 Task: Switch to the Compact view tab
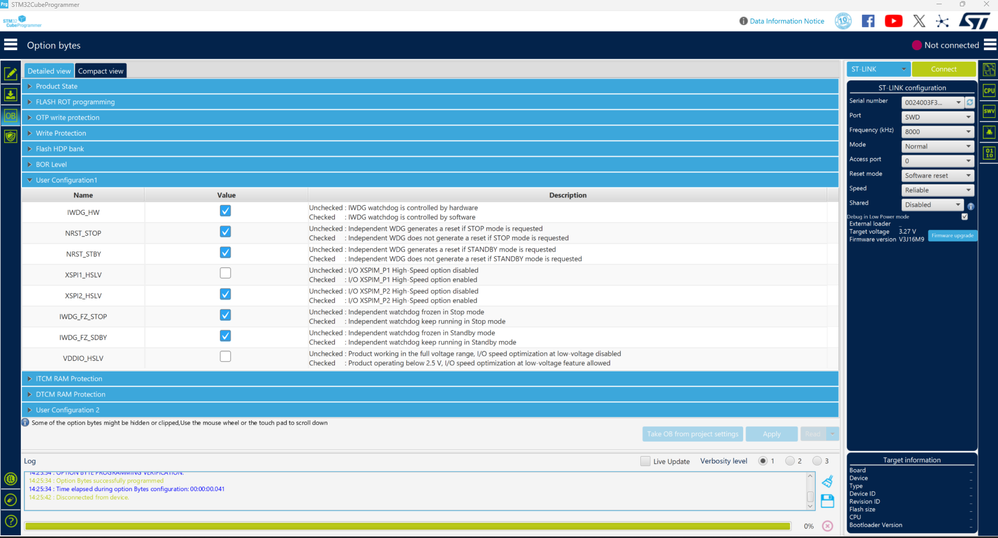(101, 71)
